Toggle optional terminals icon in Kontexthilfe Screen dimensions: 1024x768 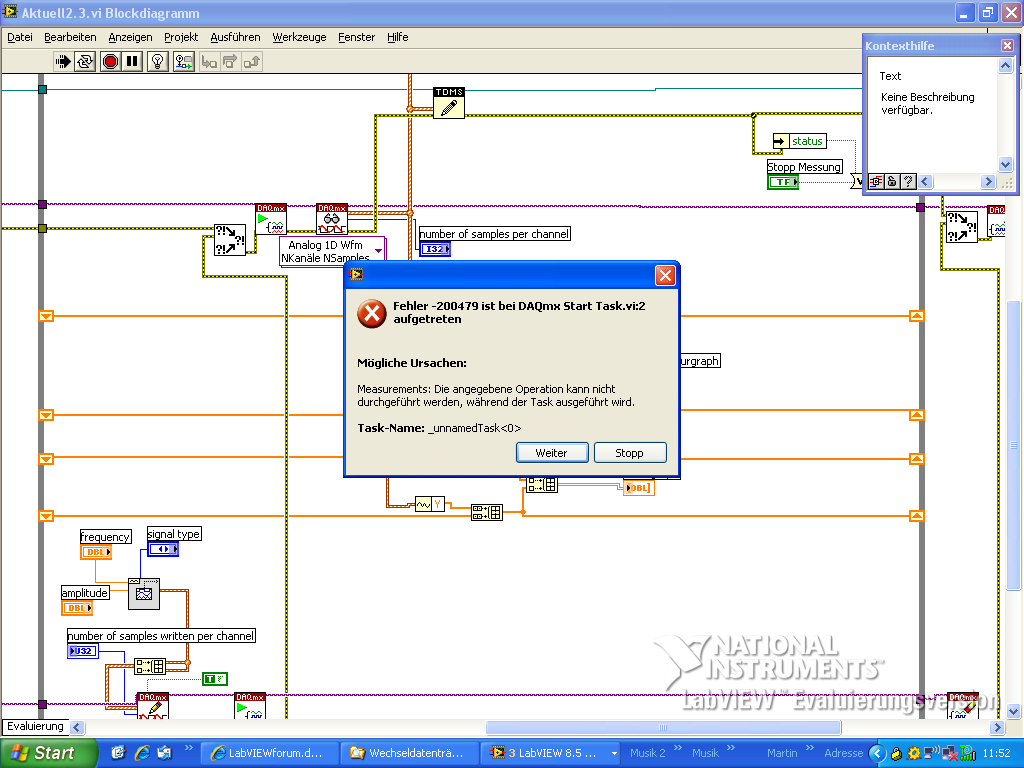pyautogui.click(x=876, y=182)
